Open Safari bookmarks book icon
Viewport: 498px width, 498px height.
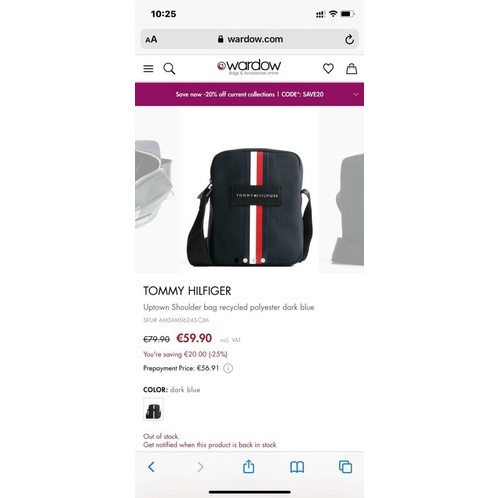(x=297, y=467)
